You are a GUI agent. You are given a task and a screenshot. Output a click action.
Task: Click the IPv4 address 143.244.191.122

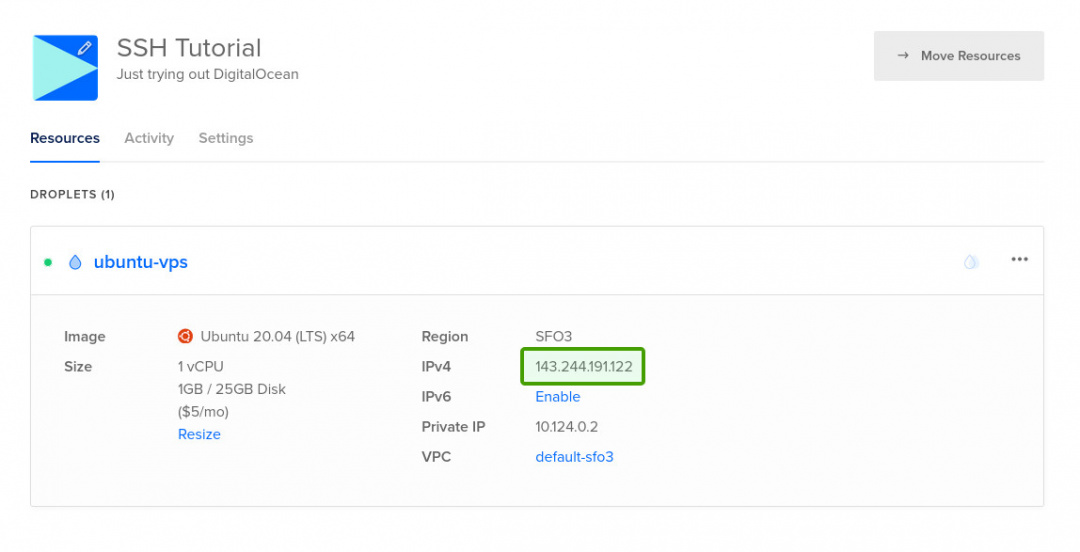583,367
